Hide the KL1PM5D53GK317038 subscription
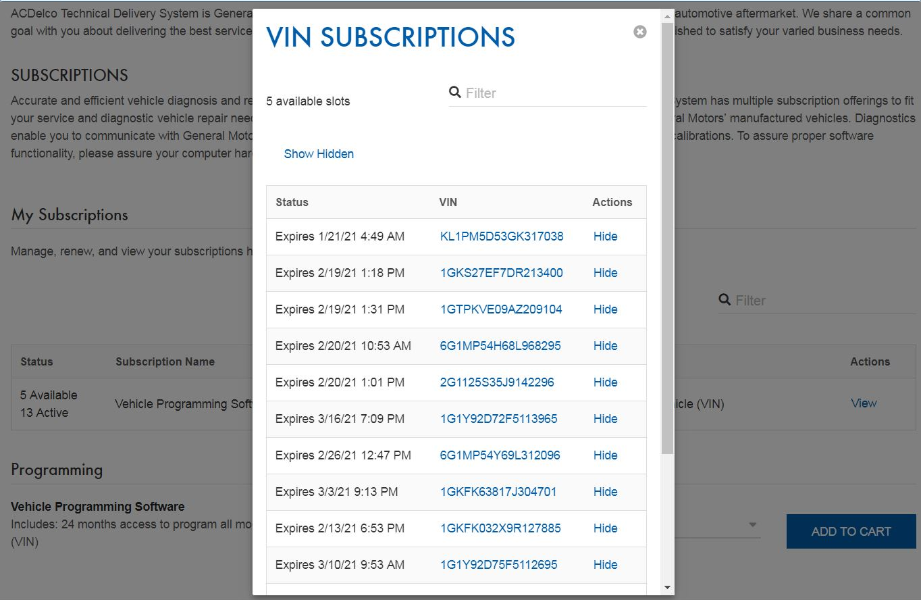The height and width of the screenshot is (600, 922). (605, 237)
